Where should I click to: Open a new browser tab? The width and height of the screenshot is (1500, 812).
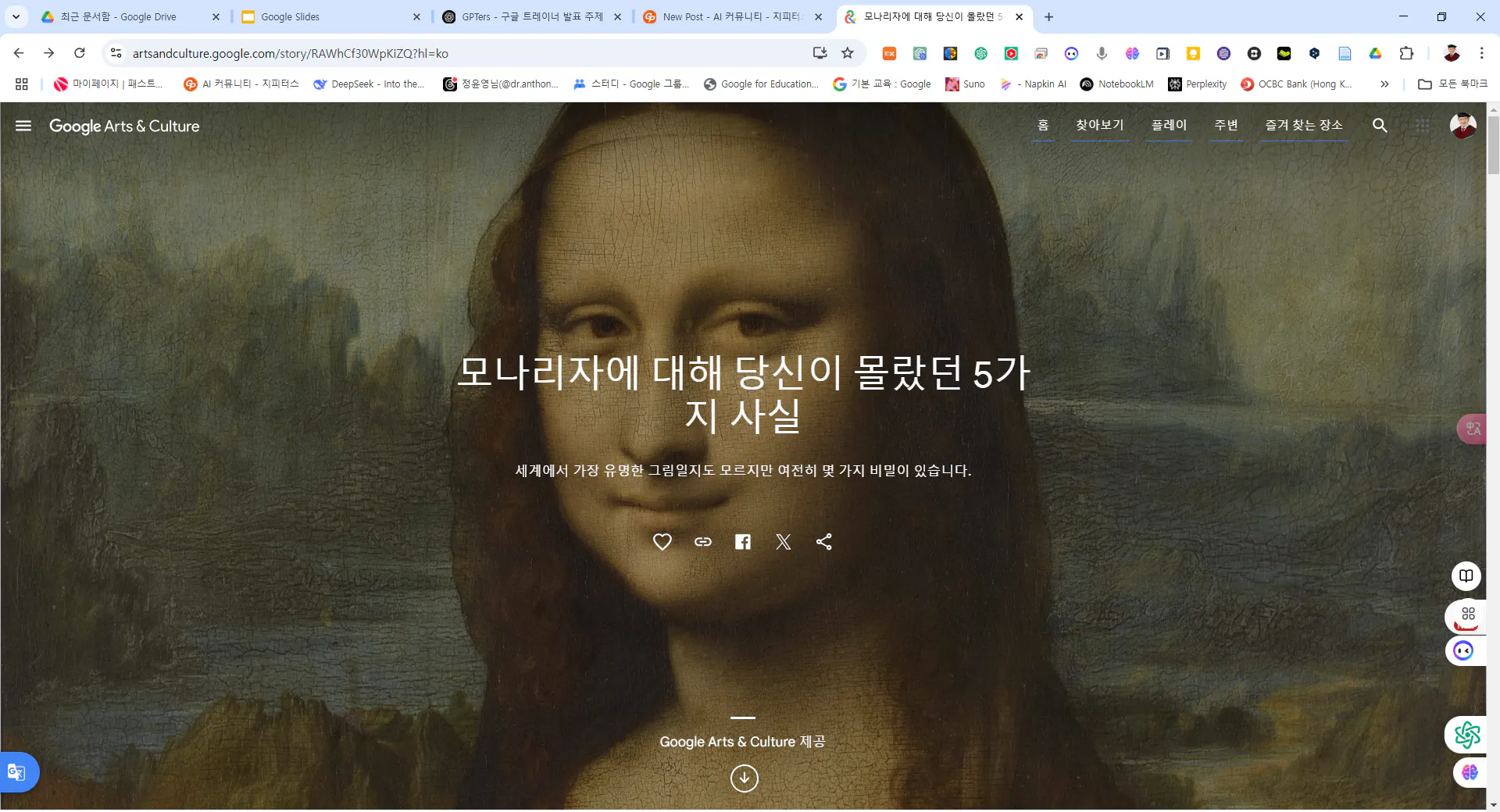[1048, 16]
